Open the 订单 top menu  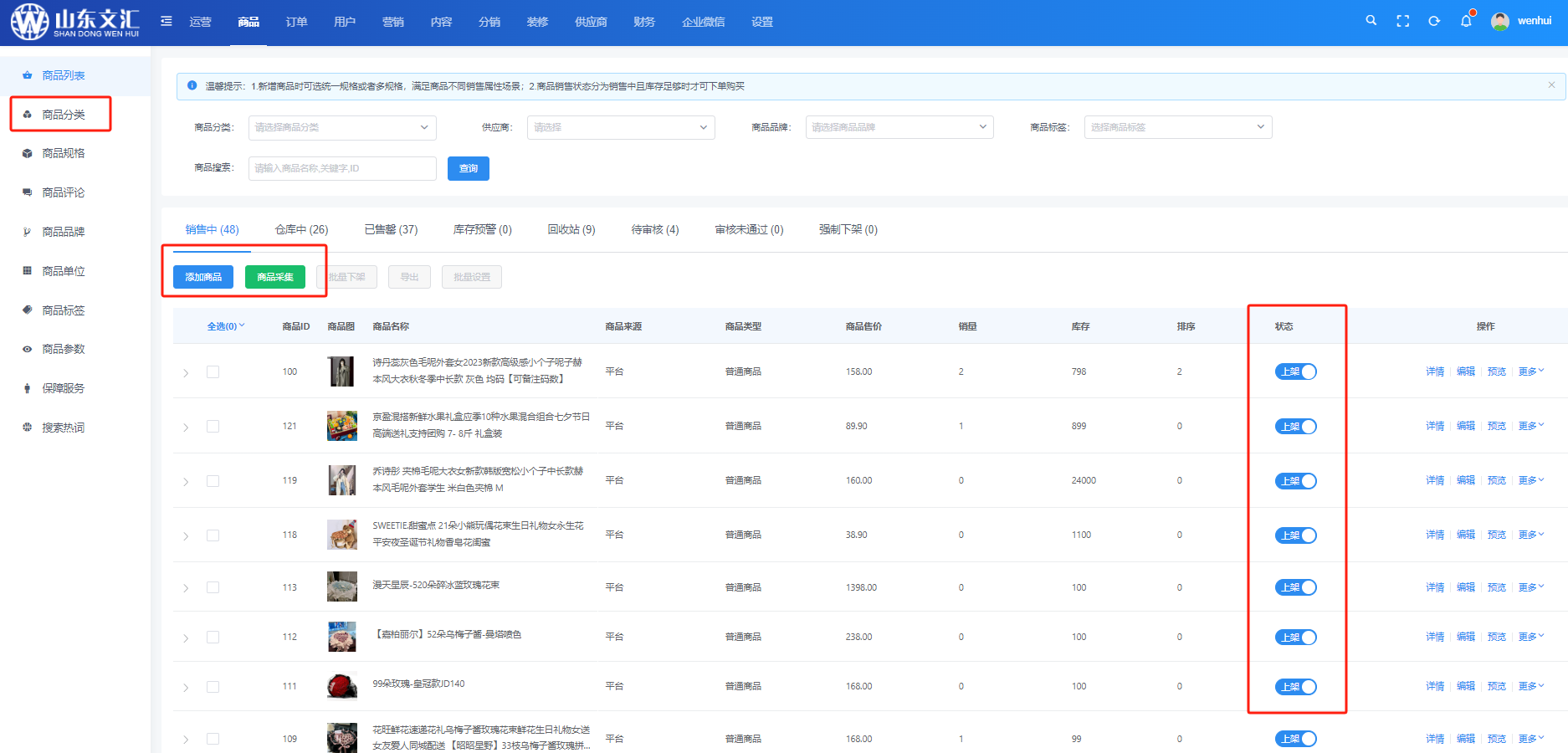296,22
